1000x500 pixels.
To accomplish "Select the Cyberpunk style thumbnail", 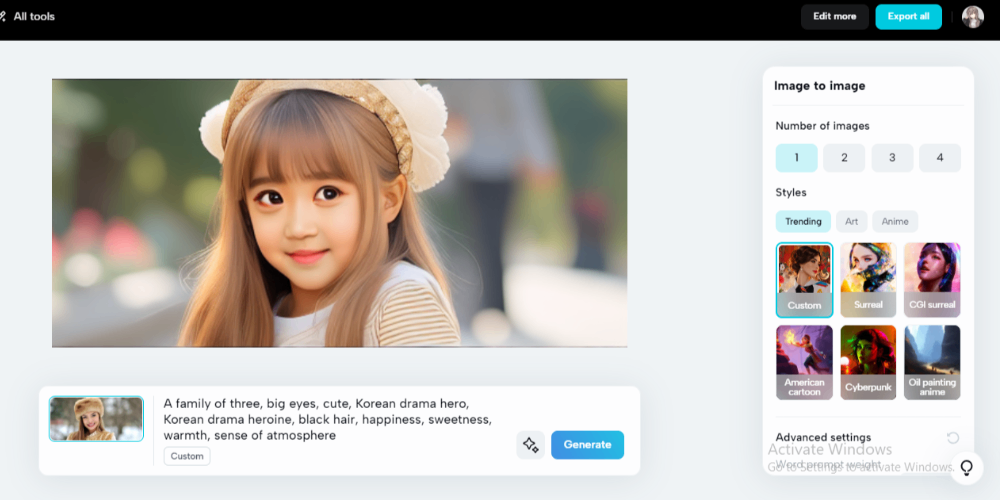I will [x=868, y=362].
